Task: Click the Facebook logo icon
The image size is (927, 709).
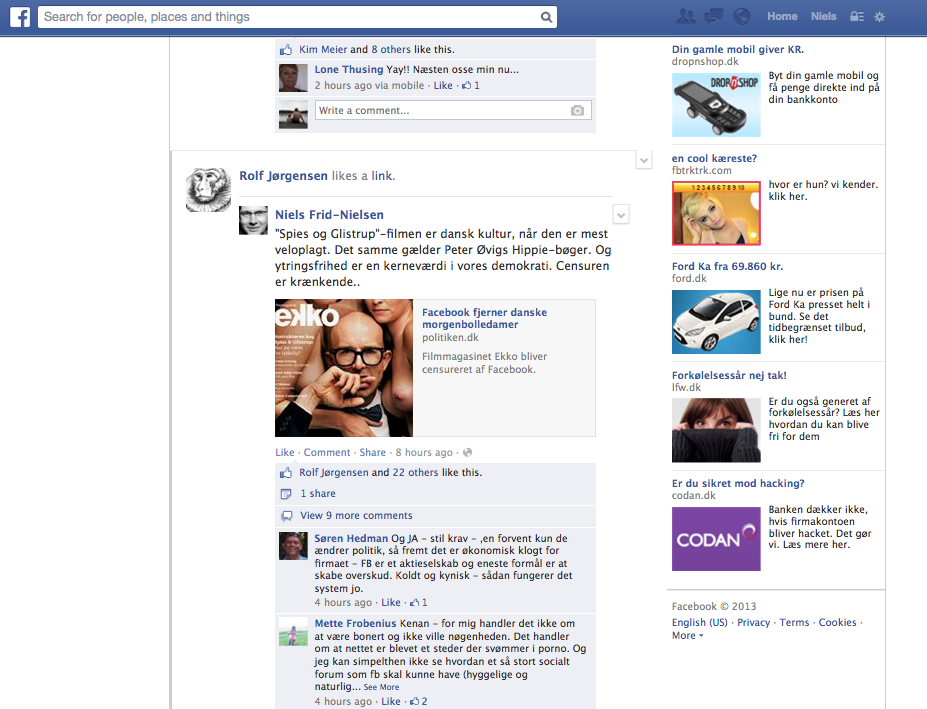Action: click(x=21, y=16)
